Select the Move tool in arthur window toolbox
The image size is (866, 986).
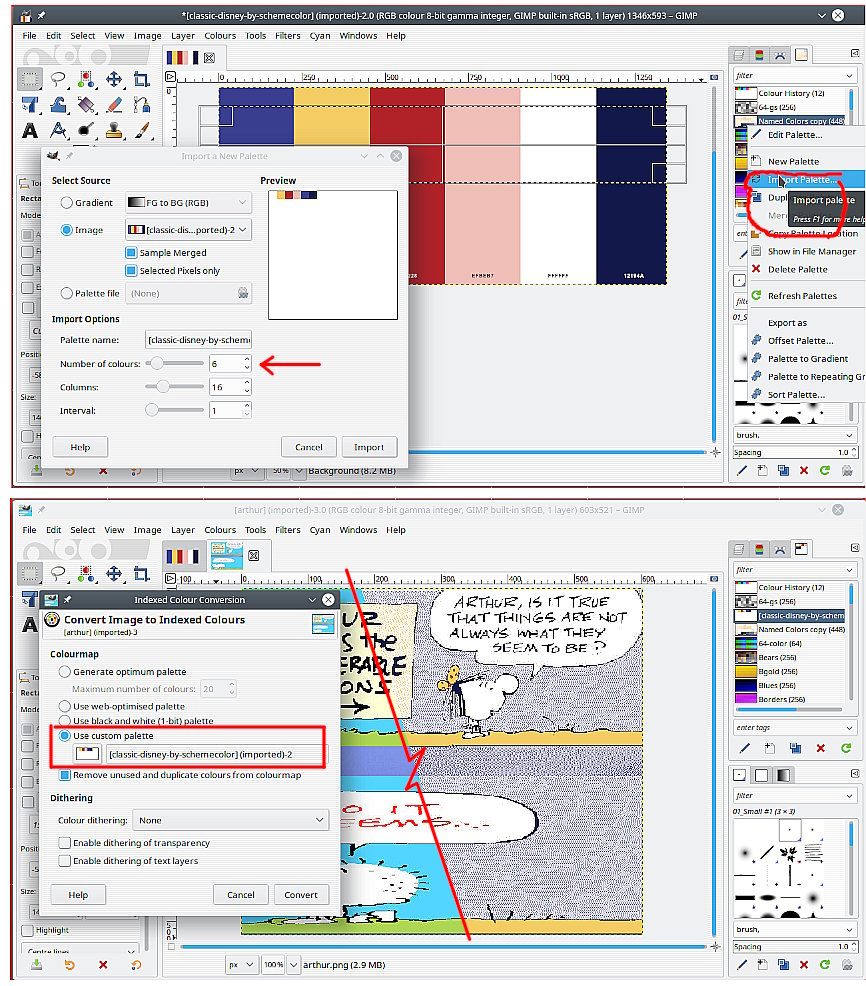(x=114, y=573)
